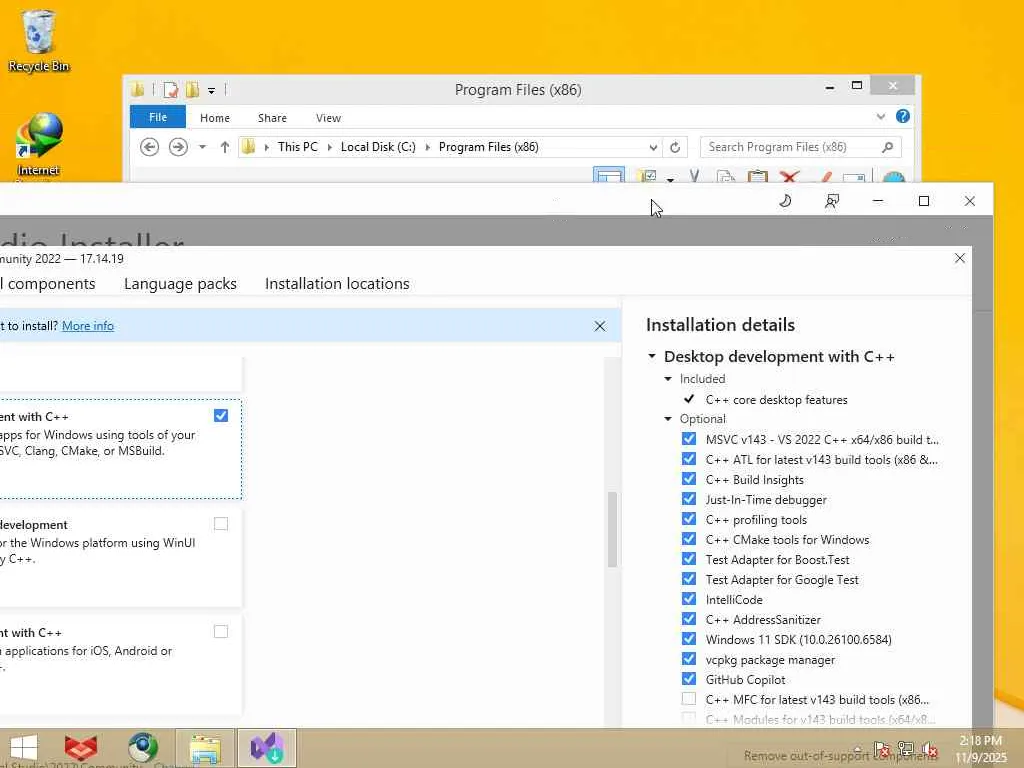Collapse Desktop development with C++ details

pyautogui.click(x=652, y=357)
